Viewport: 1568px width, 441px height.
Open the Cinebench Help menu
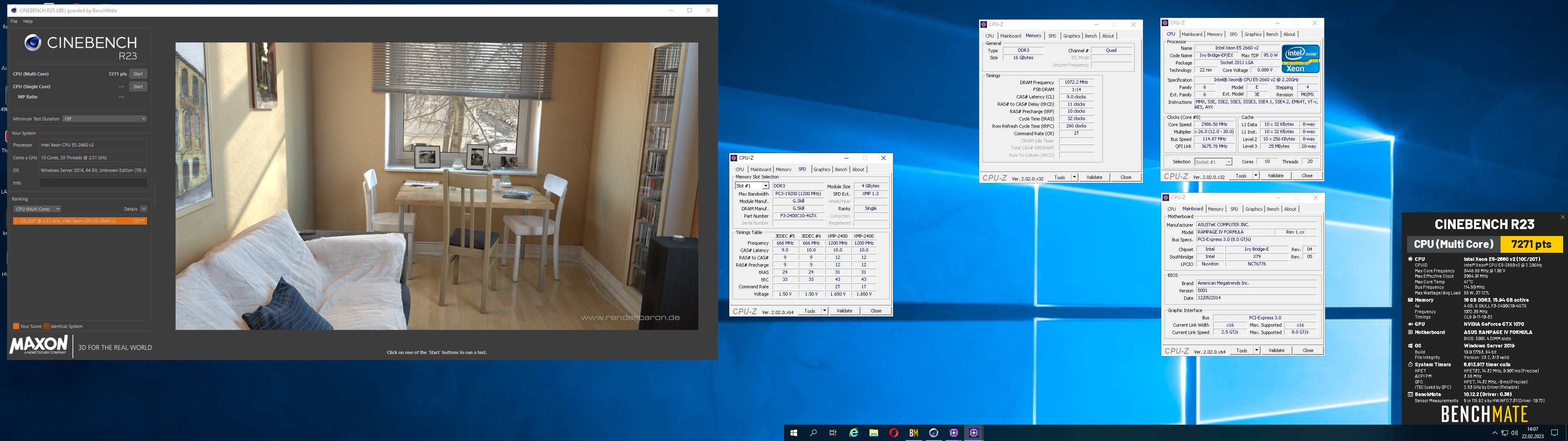tap(28, 21)
